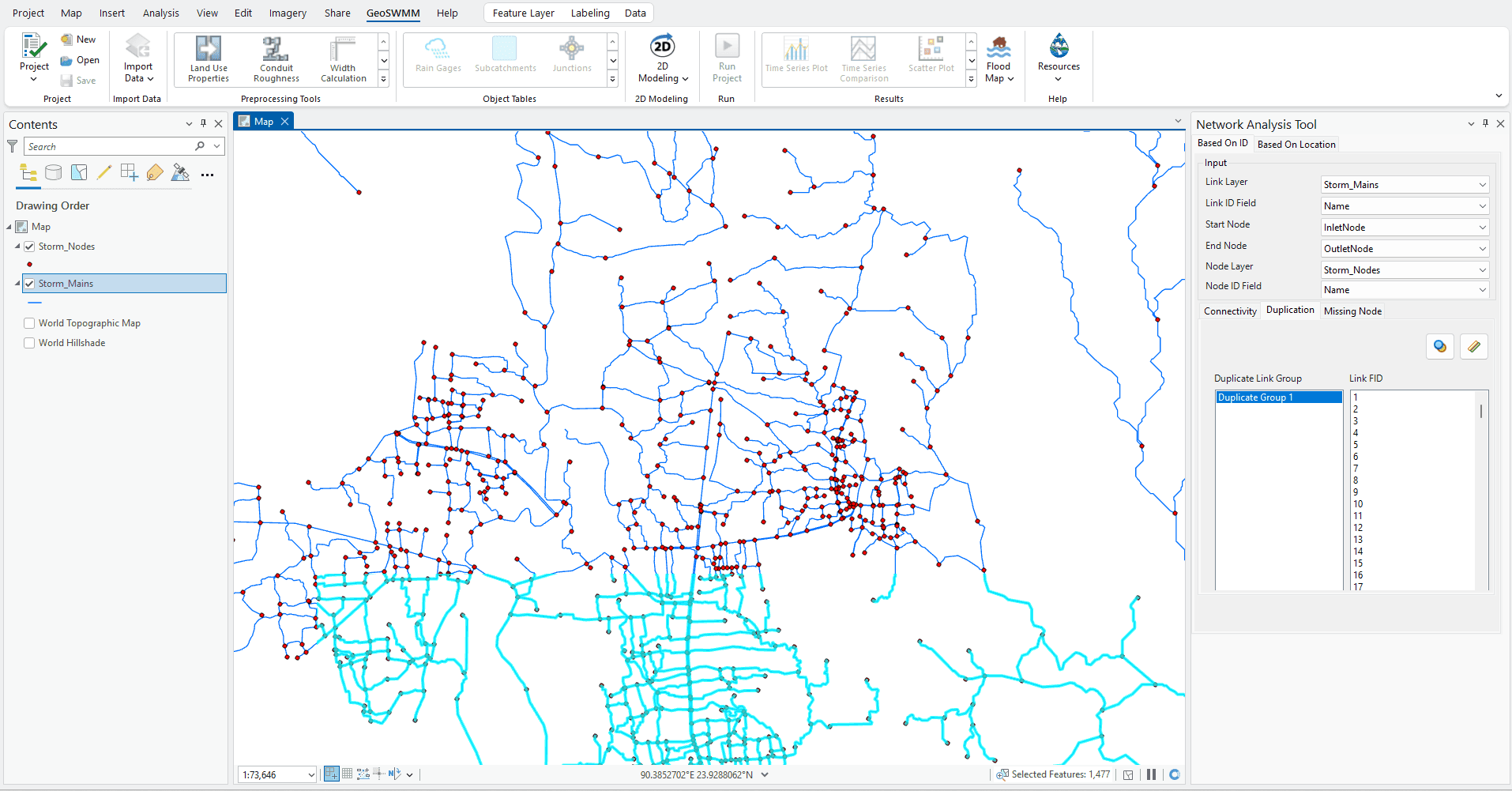This screenshot has width=1512, height=791.
Task: Uncheck the Storm_Nodes layer visibility
Action: [28, 246]
